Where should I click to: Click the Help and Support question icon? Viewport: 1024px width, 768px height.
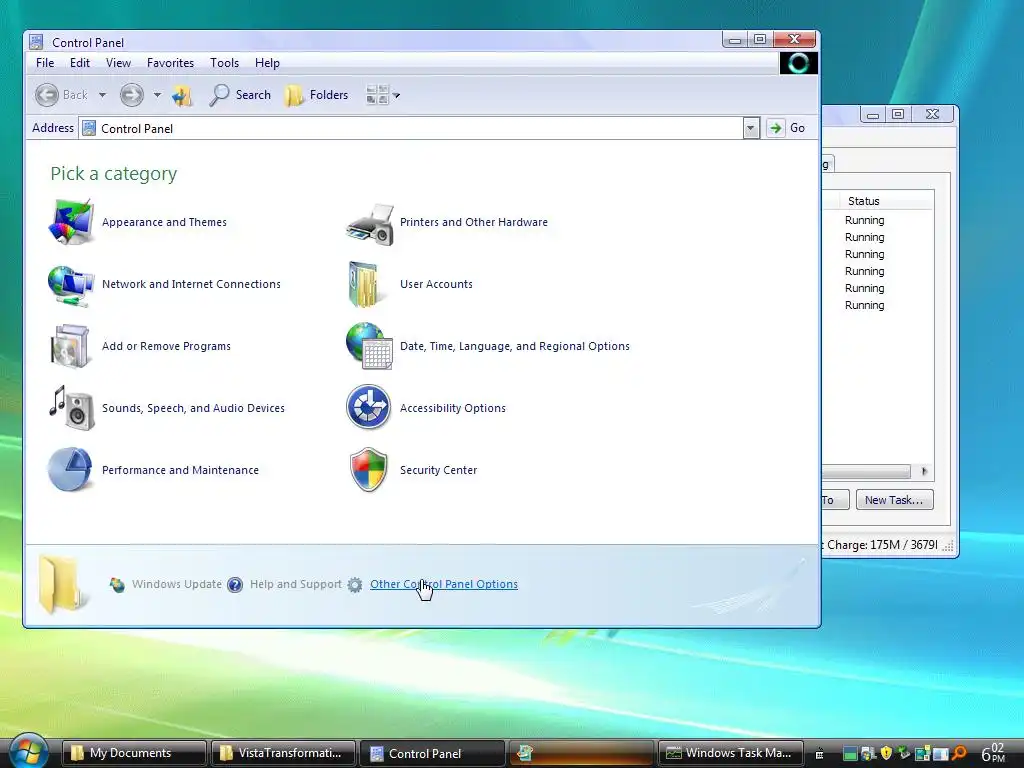pyautogui.click(x=235, y=584)
